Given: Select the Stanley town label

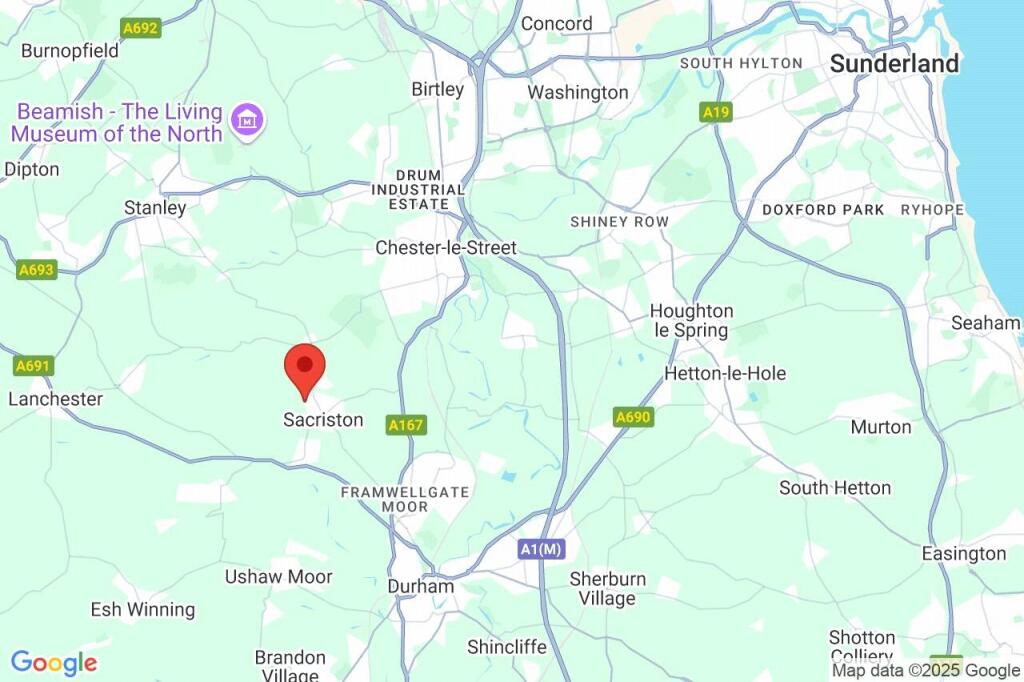Looking at the screenshot, I should [155, 208].
